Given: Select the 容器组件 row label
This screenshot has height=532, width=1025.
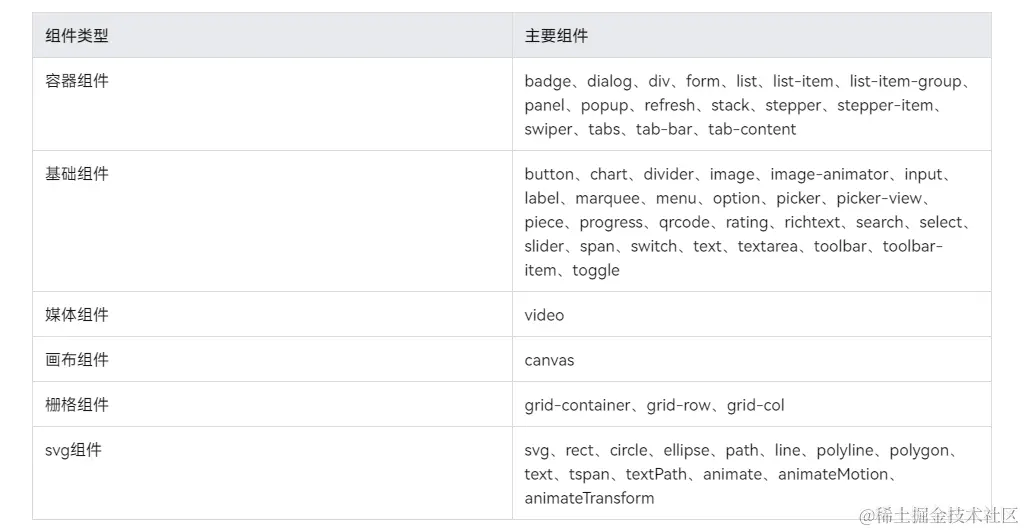Looking at the screenshot, I should coord(76,81).
